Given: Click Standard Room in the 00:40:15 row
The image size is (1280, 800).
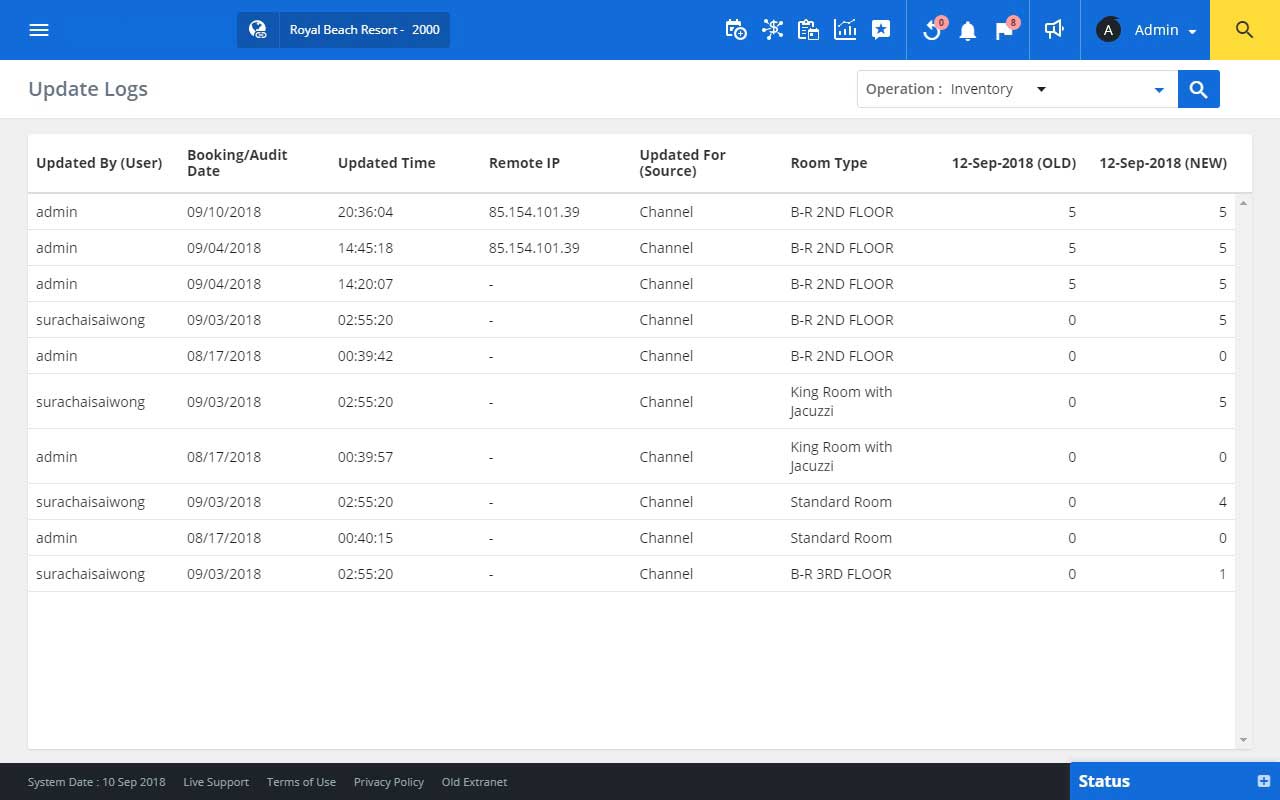Looking at the screenshot, I should (841, 538).
